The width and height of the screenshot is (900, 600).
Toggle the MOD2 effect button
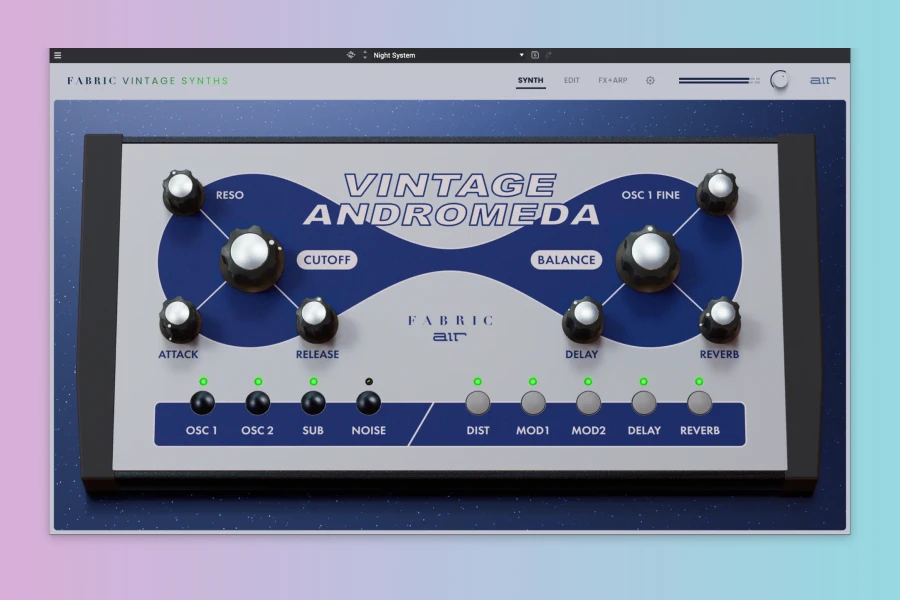pos(588,402)
